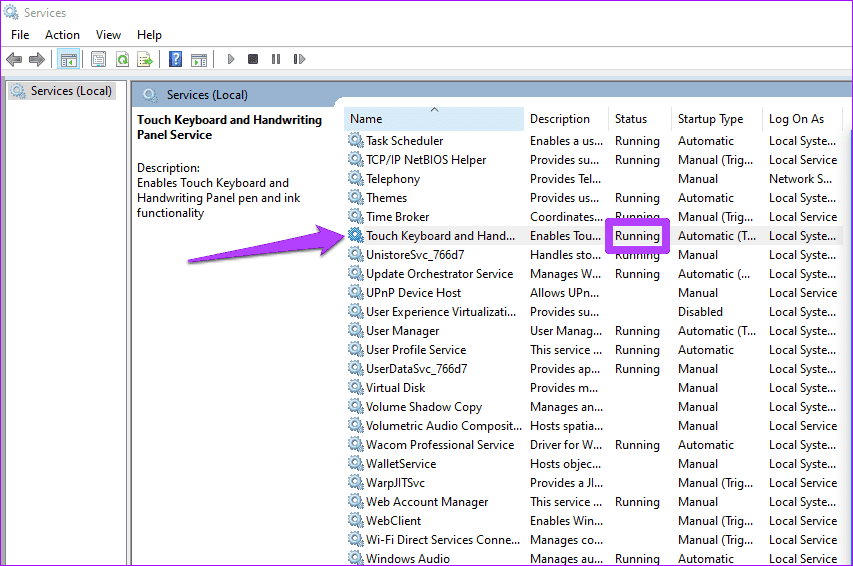The image size is (853, 566).
Task: Click the Restart Service toolbar icon
Action: tap(297, 60)
